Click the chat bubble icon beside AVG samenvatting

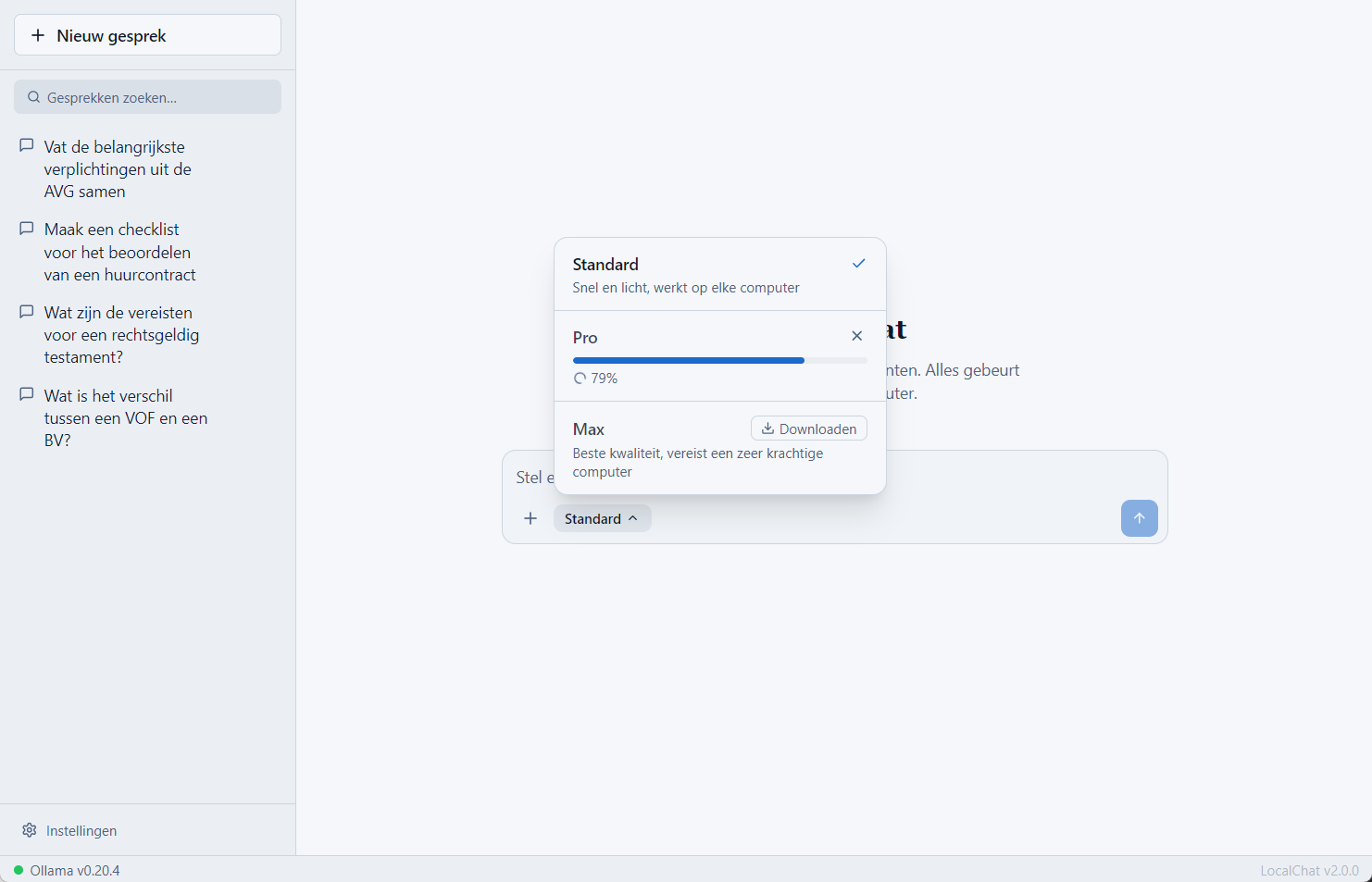27,145
